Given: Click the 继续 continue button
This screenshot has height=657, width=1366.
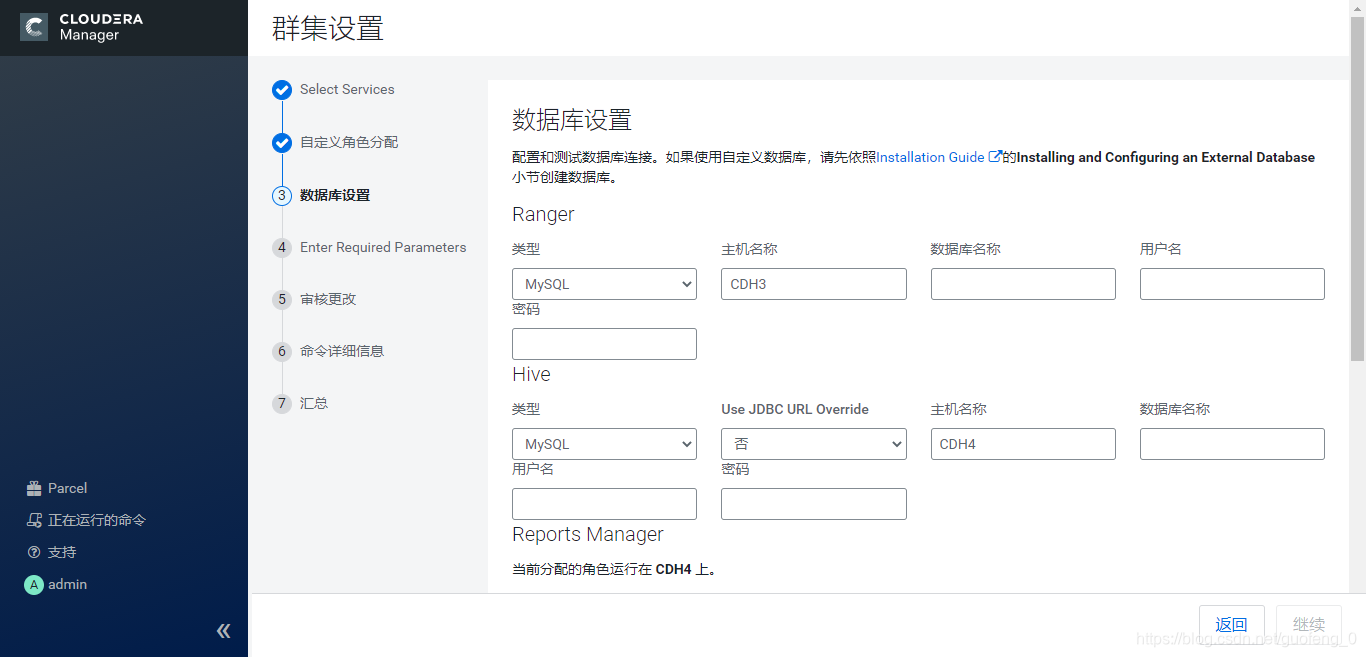Looking at the screenshot, I should [1309, 625].
